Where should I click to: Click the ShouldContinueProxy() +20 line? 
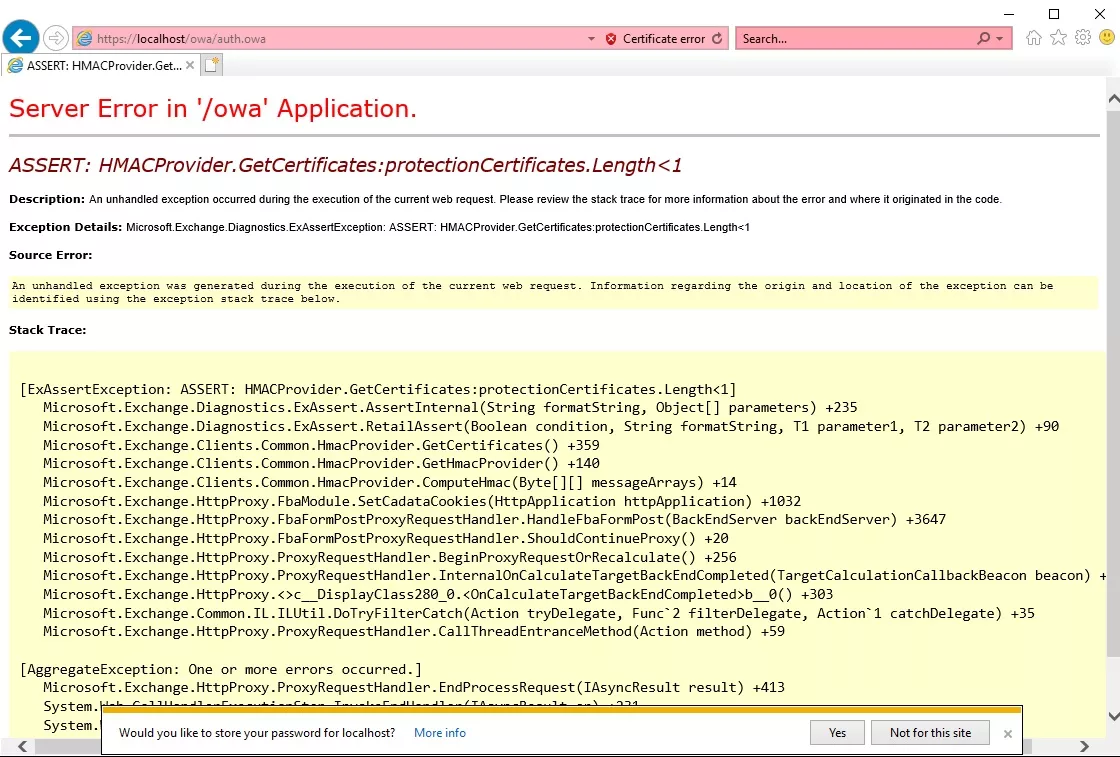tap(386, 538)
